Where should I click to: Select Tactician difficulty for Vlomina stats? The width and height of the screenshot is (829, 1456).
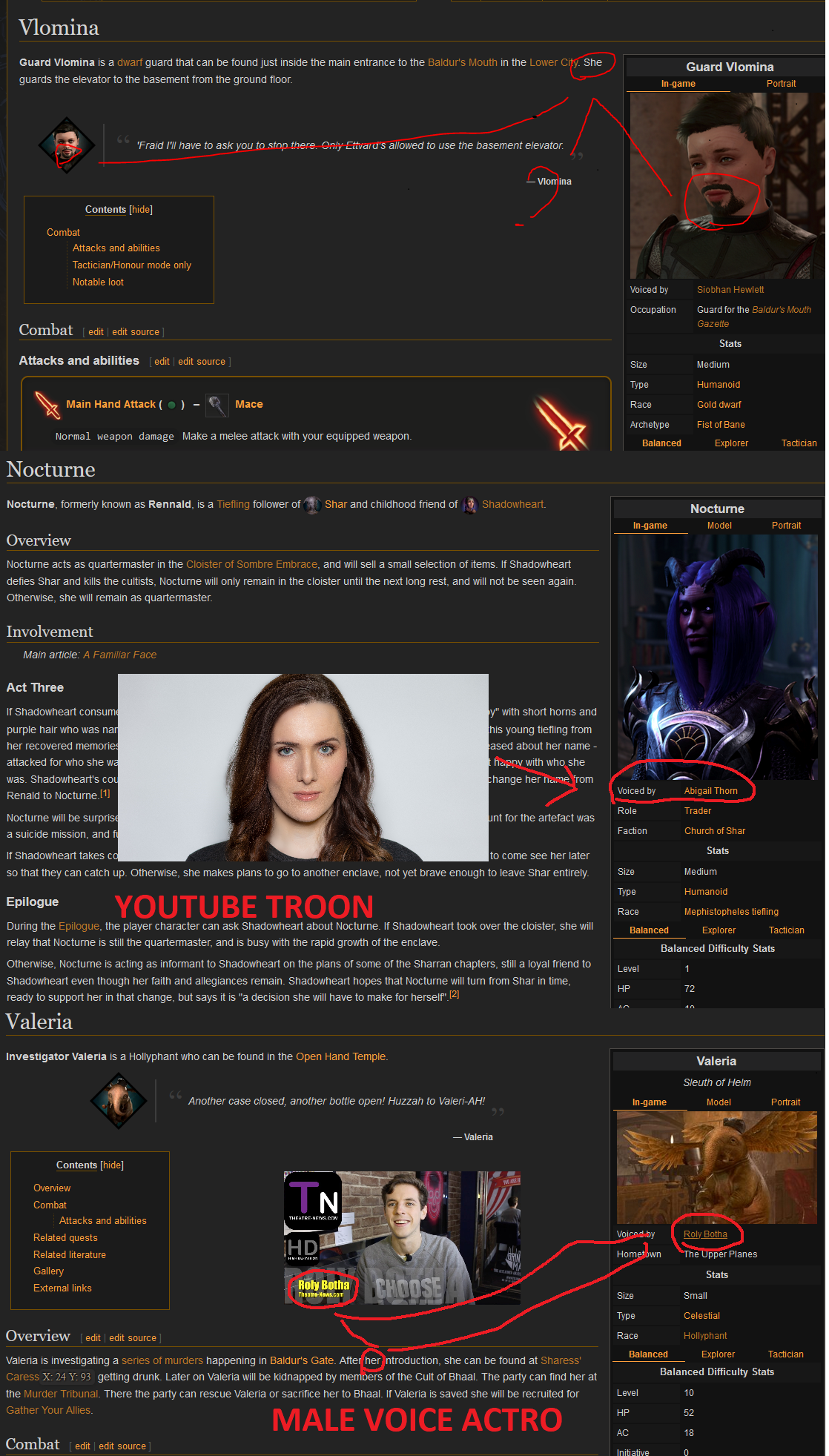point(799,443)
